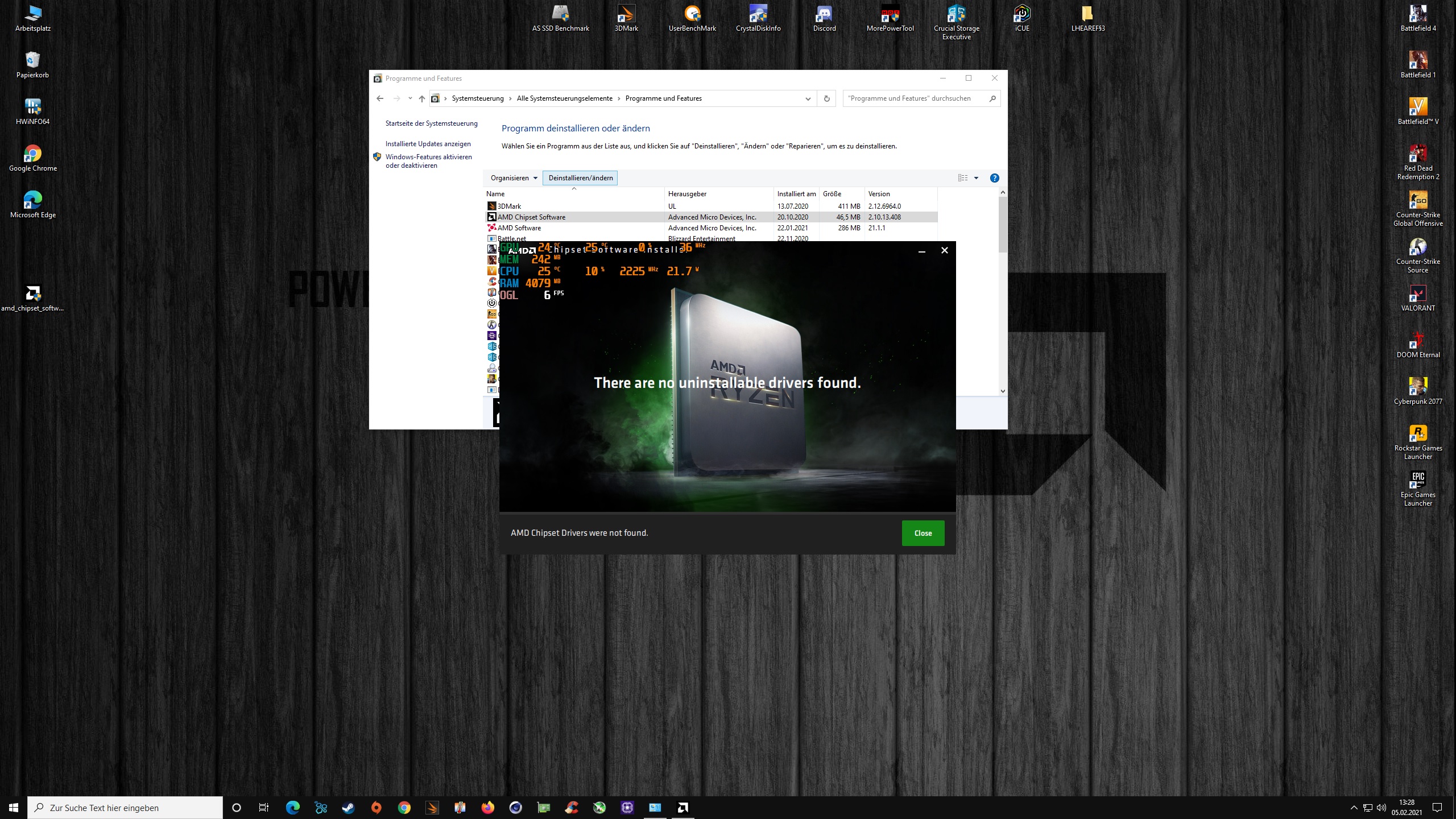Open the Cyberpunk 2077 desktop icon
The width and height of the screenshot is (1456, 819).
1417,387
